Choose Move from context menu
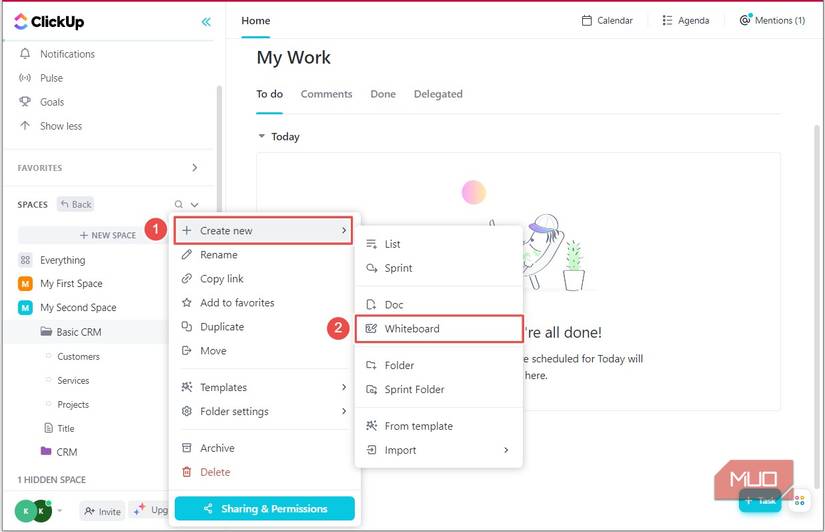Screen dimensions: 825x532 pyautogui.click(x=213, y=350)
